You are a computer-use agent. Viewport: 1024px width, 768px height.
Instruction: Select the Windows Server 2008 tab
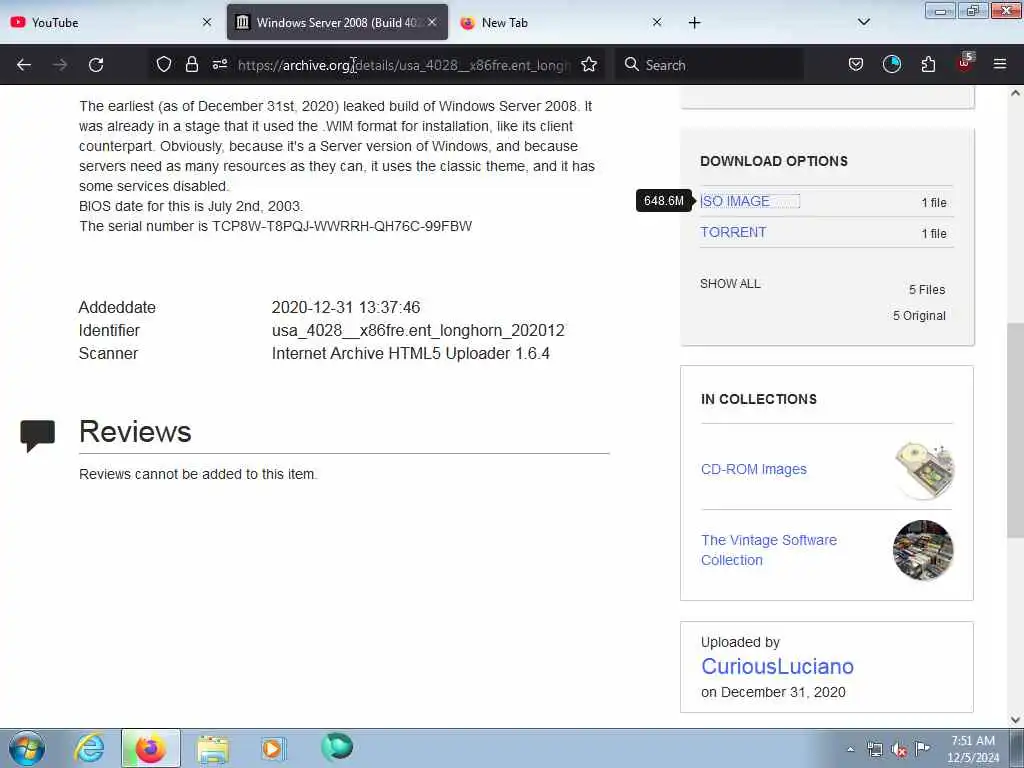click(x=337, y=23)
